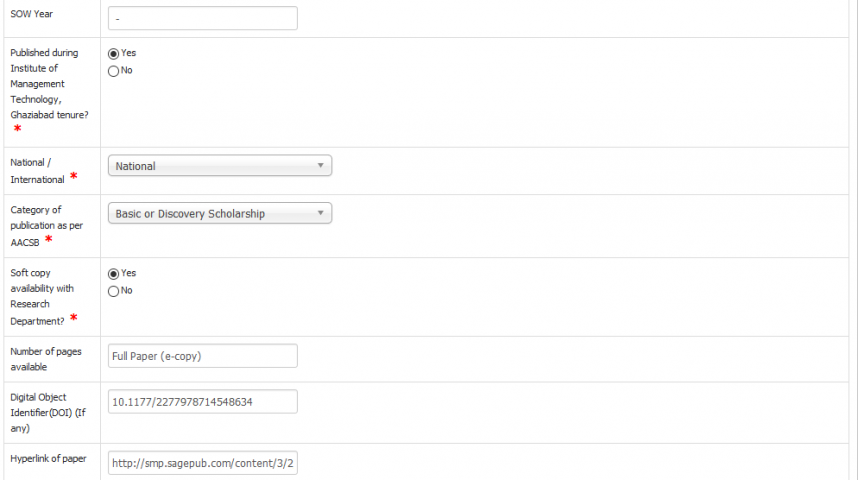Click the No label under IMT tenure
The image size is (858, 480).
click(x=126, y=70)
